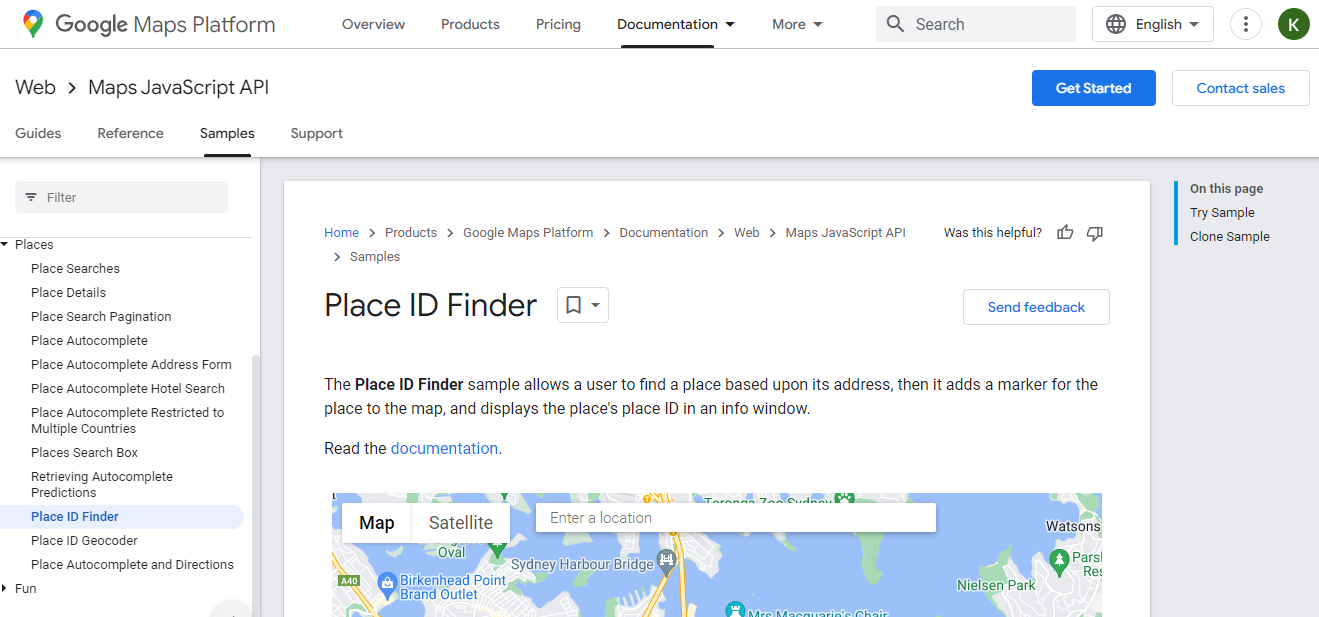This screenshot has height=617, width=1319.
Task: Click the sidebar Filter field
Action: 121,197
